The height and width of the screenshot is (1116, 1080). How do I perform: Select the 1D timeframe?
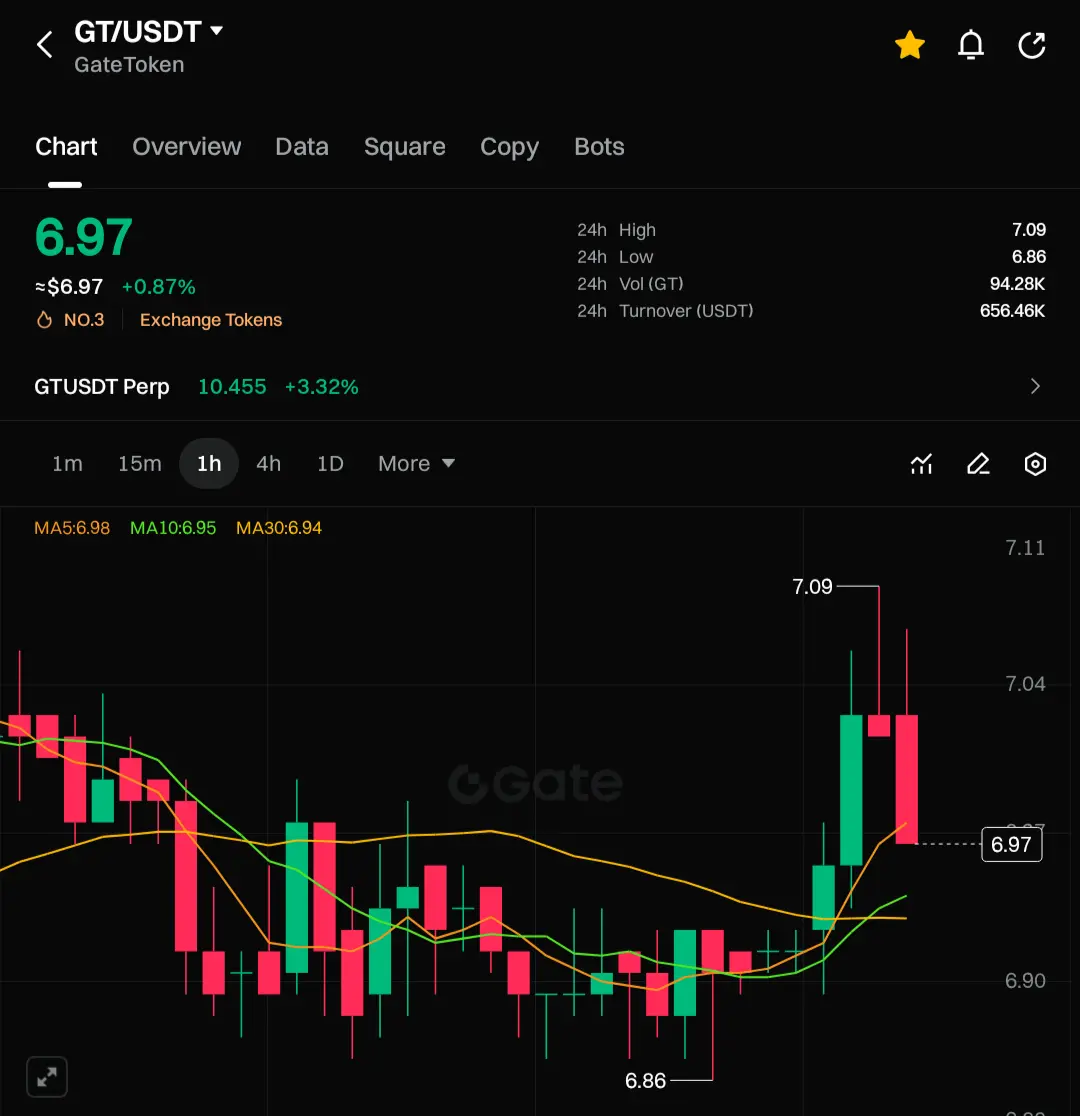[330, 463]
